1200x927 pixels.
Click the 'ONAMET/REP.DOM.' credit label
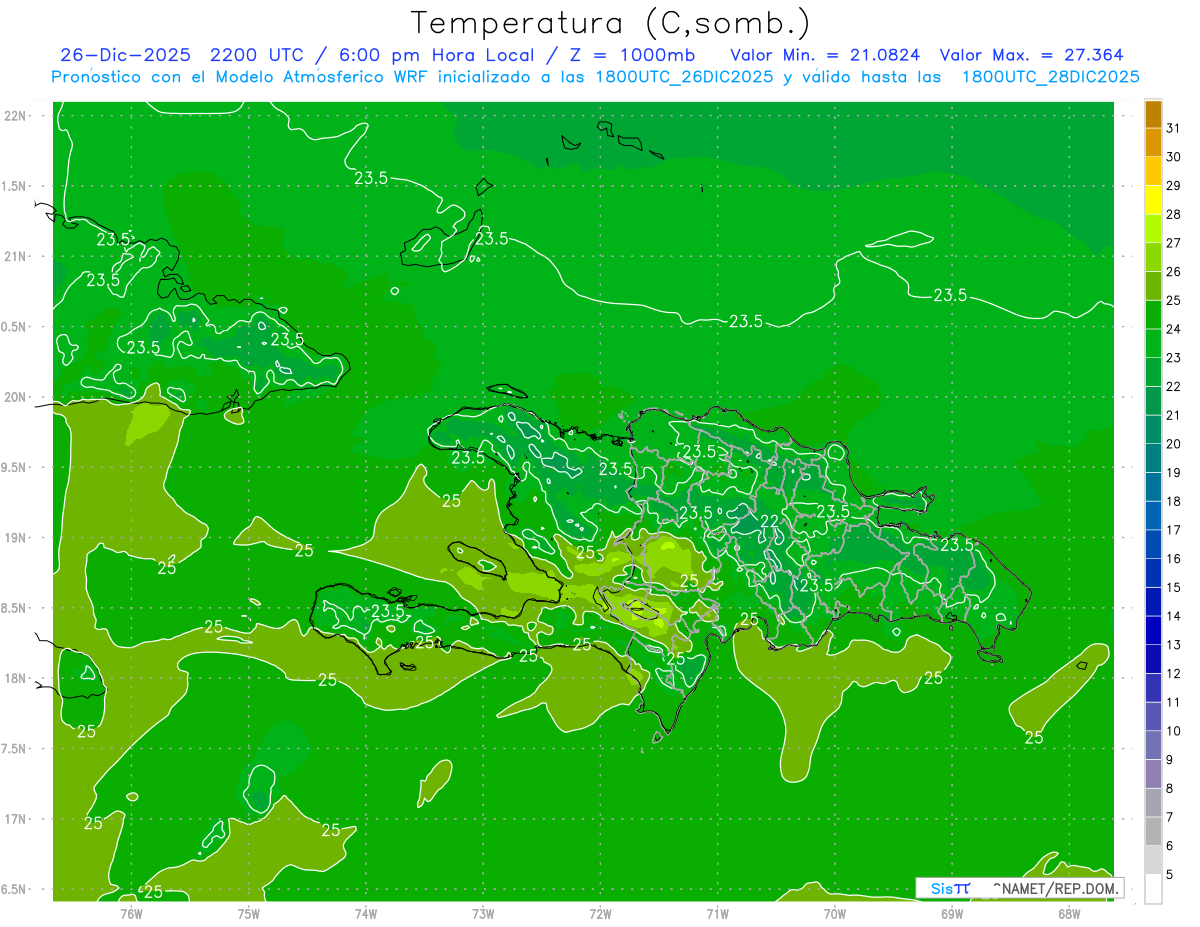tap(1055, 888)
